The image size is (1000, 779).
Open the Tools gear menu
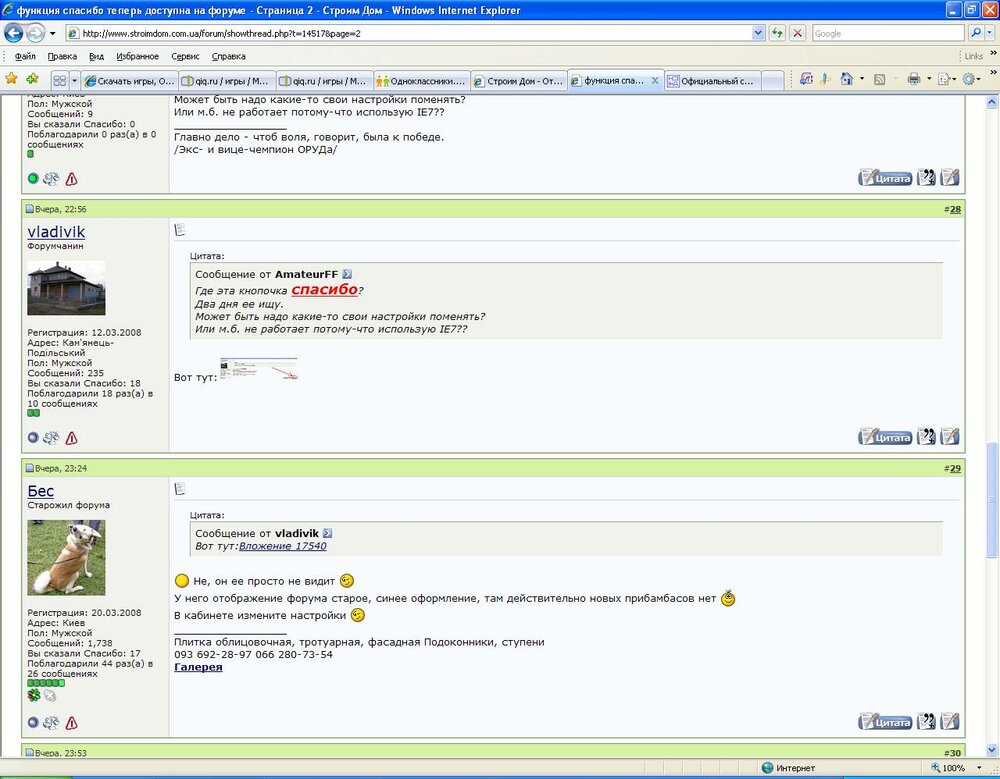click(972, 79)
